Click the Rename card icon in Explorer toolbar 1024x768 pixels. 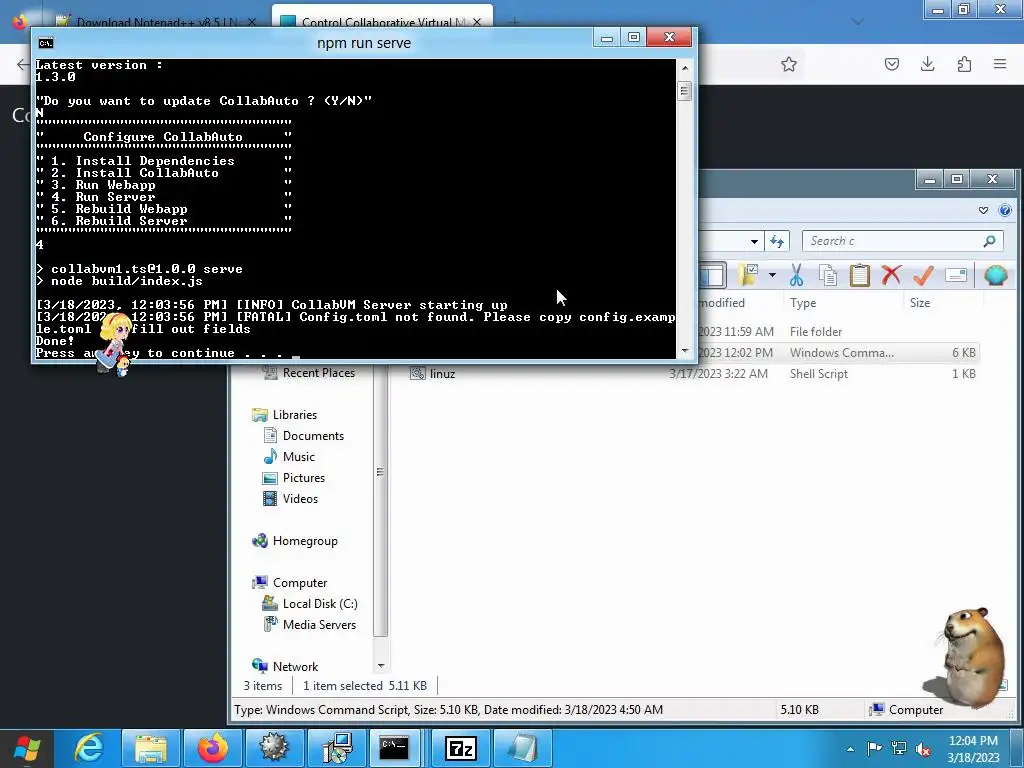point(955,275)
